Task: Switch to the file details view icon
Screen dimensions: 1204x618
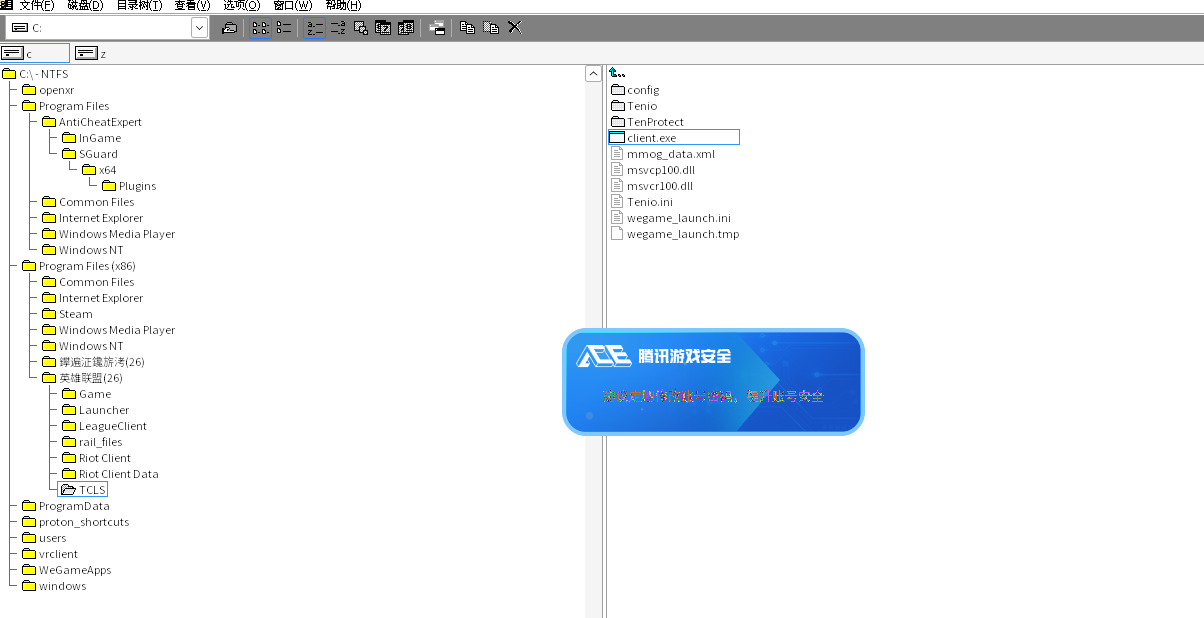Action: [284, 28]
